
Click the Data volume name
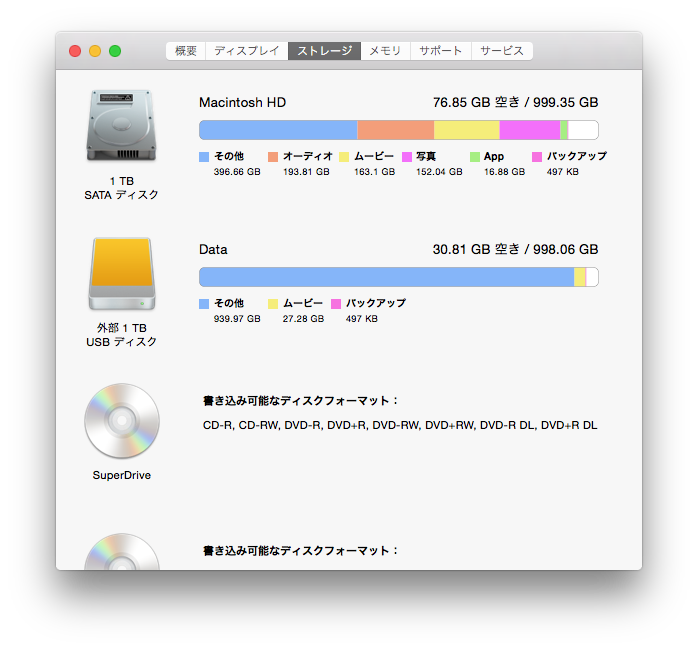[213, 249]
